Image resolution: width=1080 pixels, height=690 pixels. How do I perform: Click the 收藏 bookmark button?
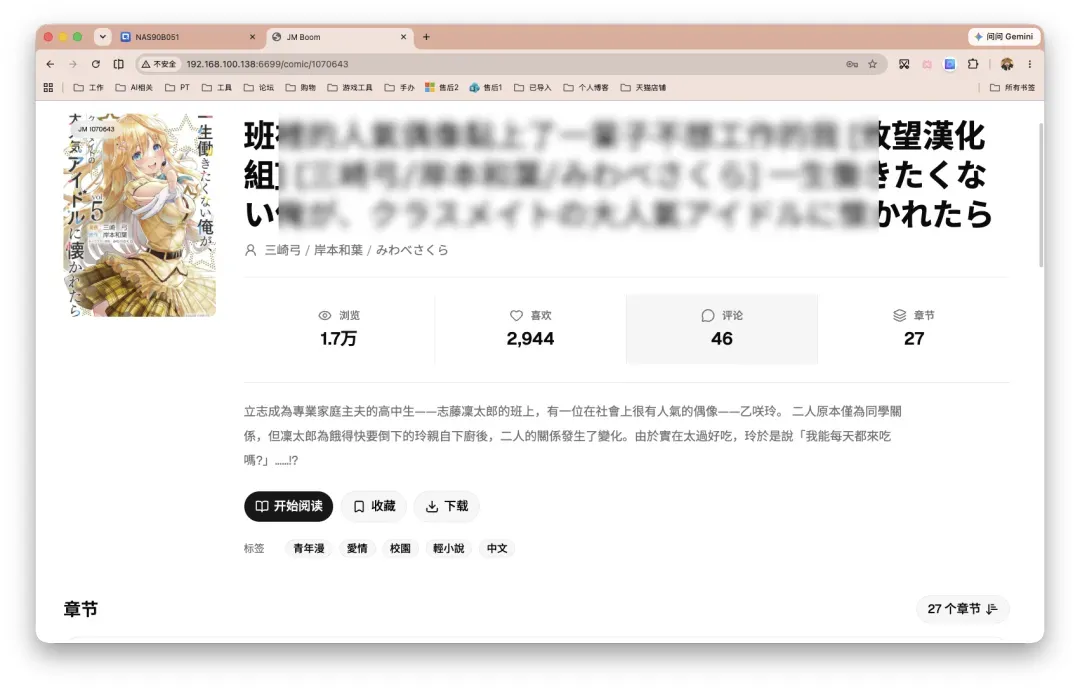[374, 506]
